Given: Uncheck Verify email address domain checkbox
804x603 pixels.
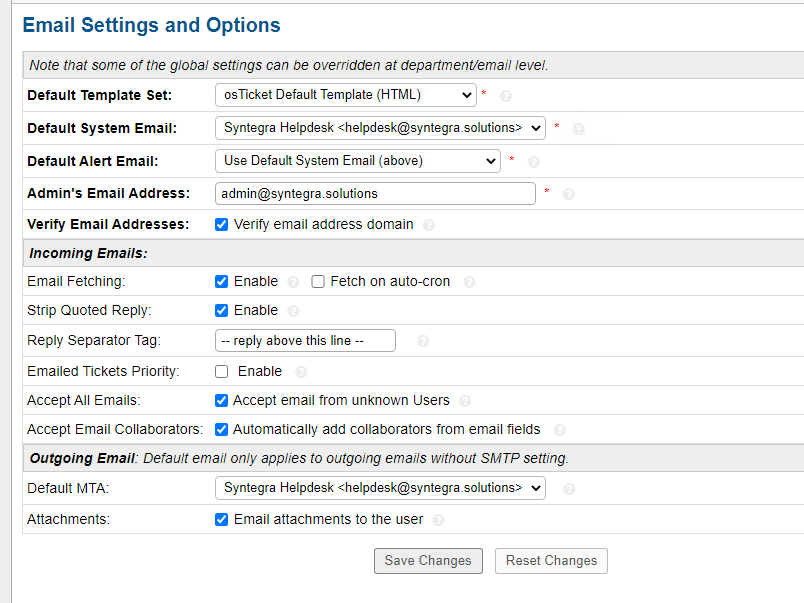Looking at the screenshot, I should coord(222,225).
